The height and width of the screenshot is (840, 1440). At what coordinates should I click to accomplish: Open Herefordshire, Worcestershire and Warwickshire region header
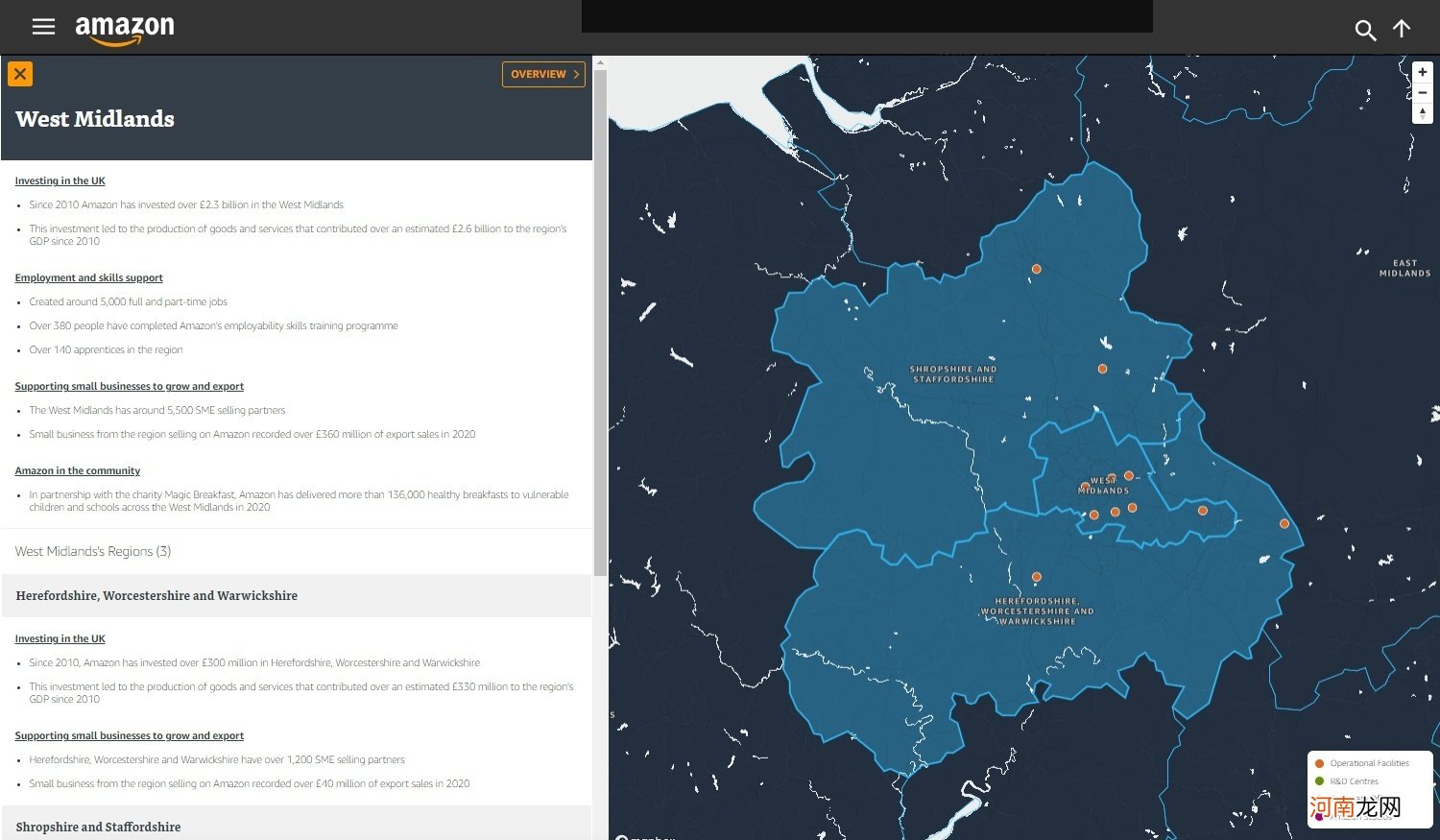tap(297, 596)
